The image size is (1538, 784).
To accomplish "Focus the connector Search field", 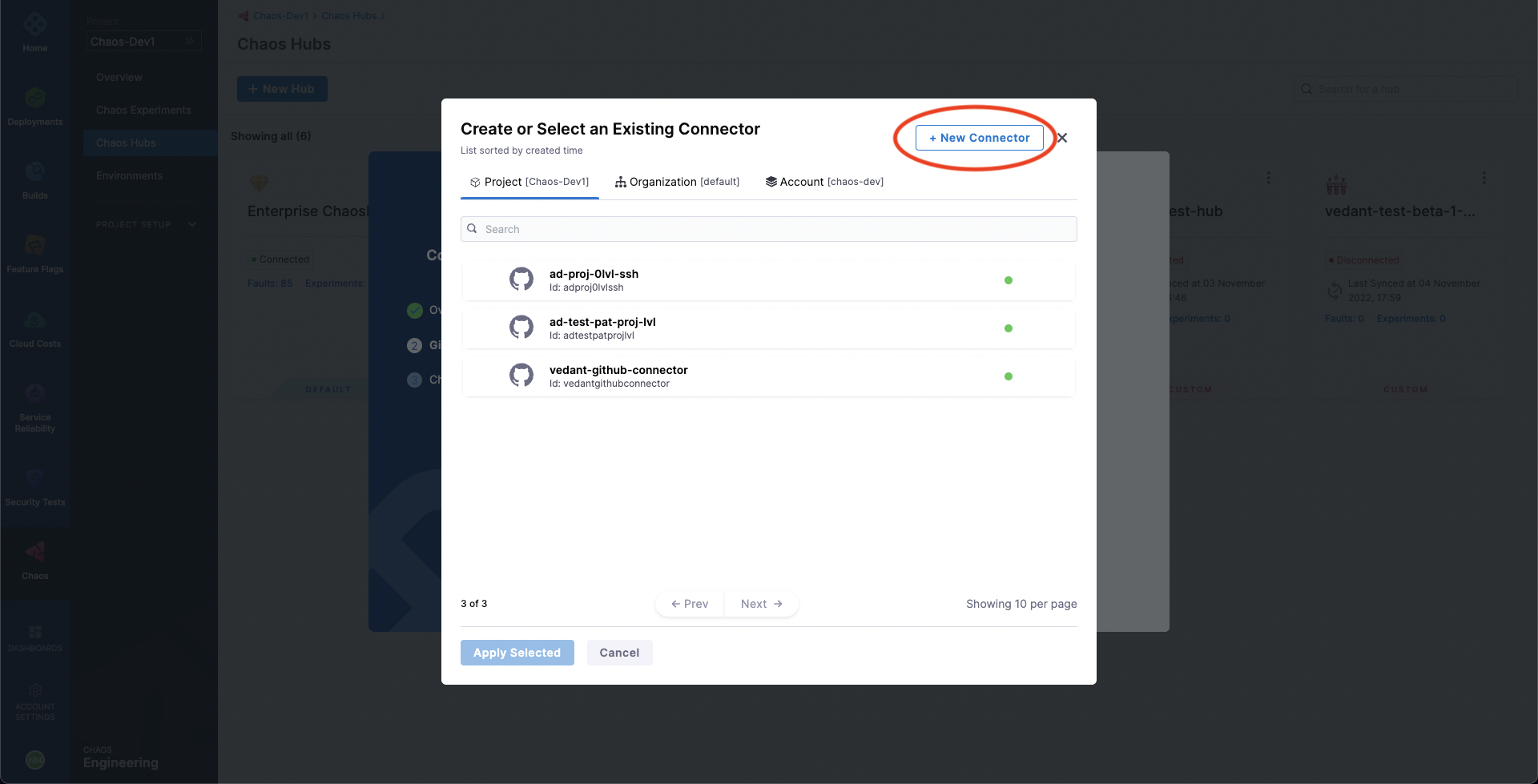I will point(769,229).
